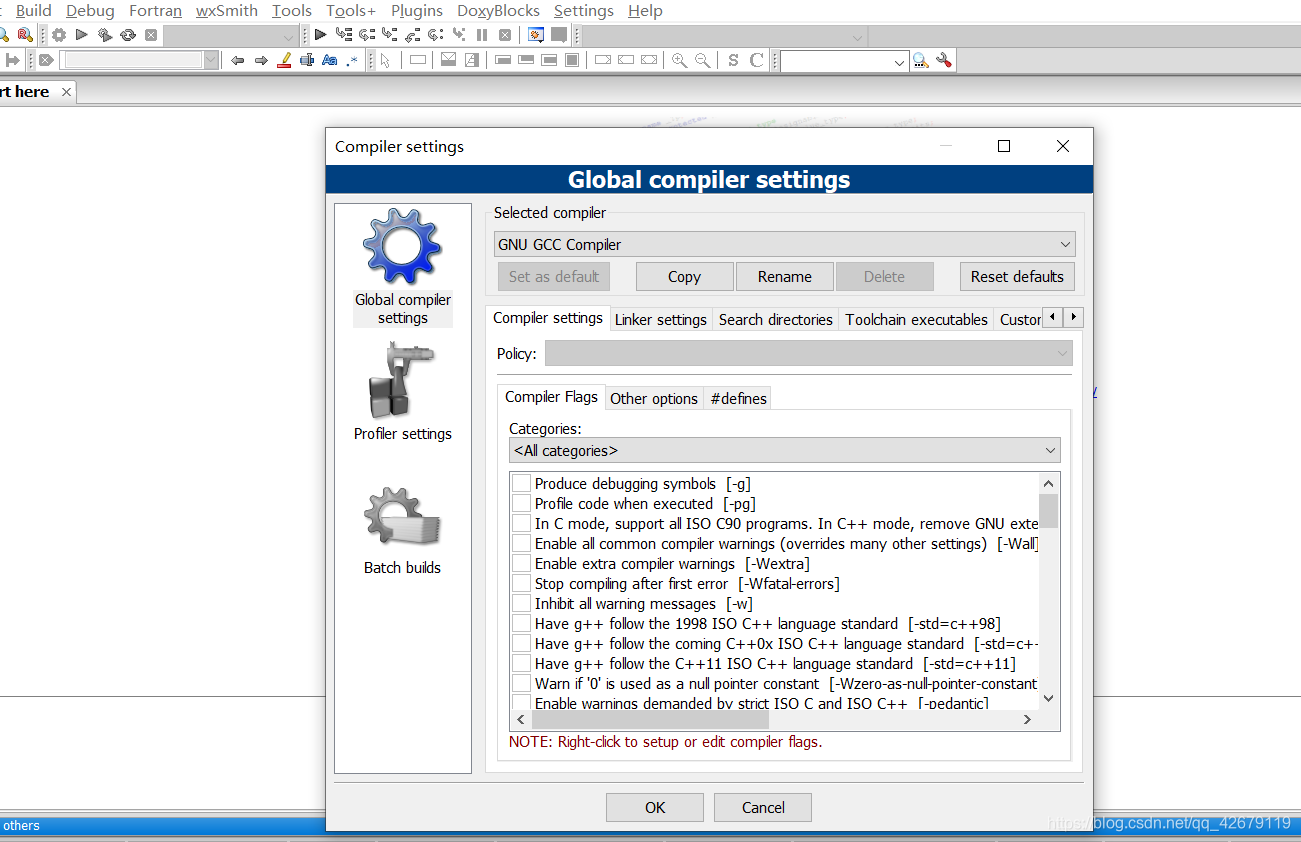Click the red R replace magnifier icon

(x=25, y=35)
